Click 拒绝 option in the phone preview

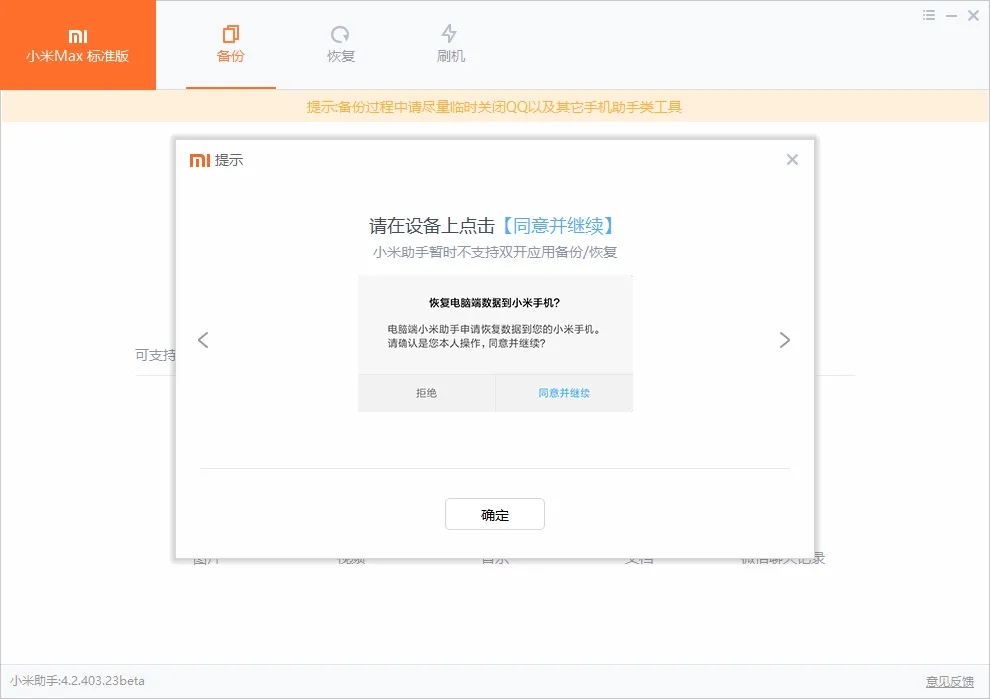tap(425, 393)
